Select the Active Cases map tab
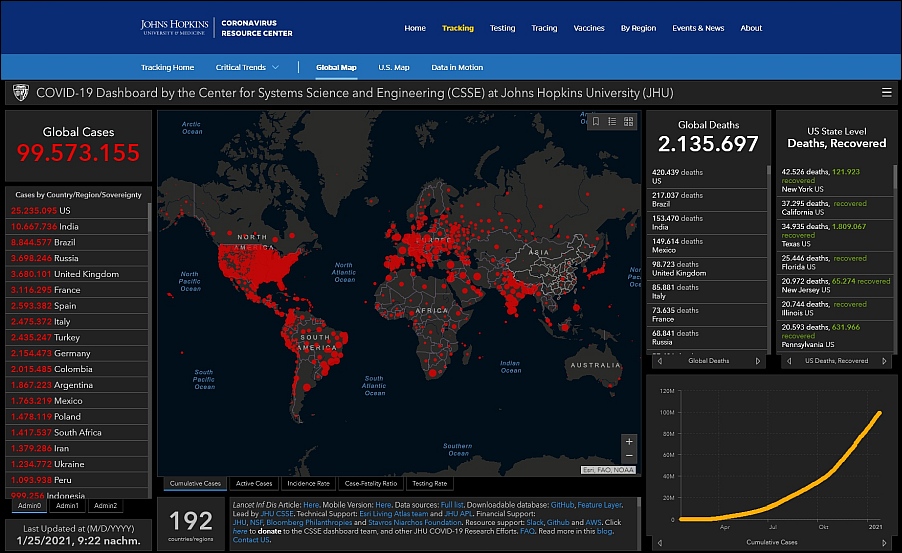Image resolution: width=902 pixels, height=553 pixels. click(x=254, y=483)
